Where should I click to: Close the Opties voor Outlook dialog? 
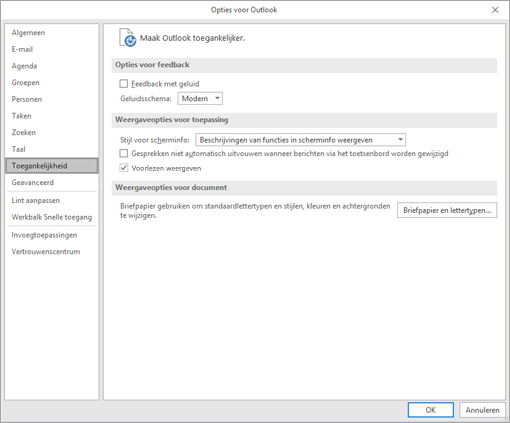[495, 10]
